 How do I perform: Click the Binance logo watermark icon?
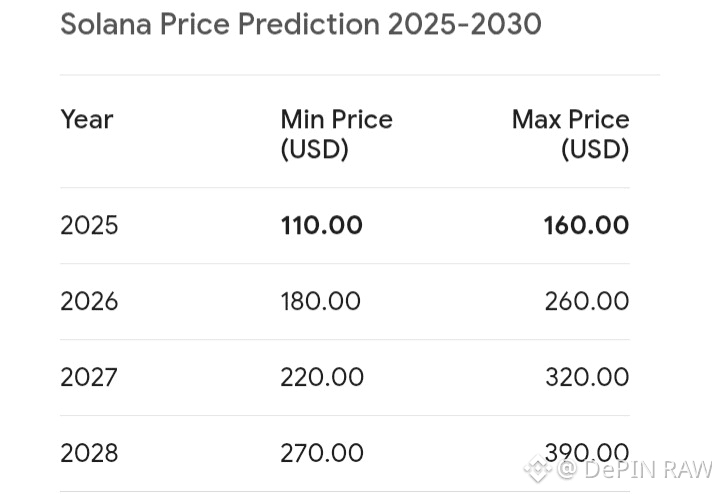point(538,468)
